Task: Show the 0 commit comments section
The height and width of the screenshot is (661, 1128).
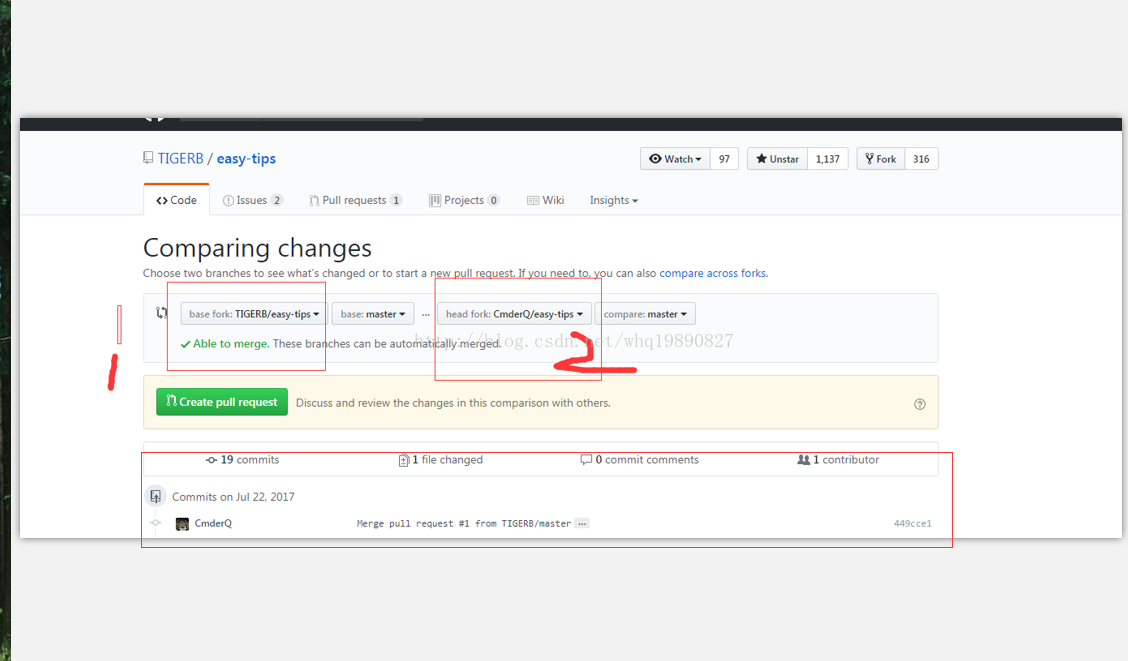Action: coord(640,460)
